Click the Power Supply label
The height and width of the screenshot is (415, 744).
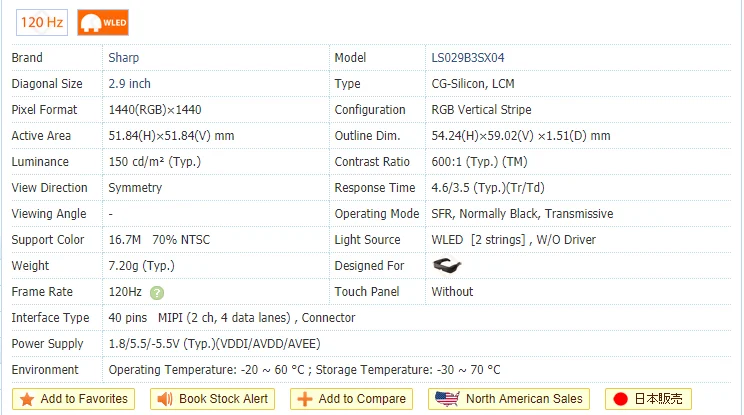click(47, 344)
